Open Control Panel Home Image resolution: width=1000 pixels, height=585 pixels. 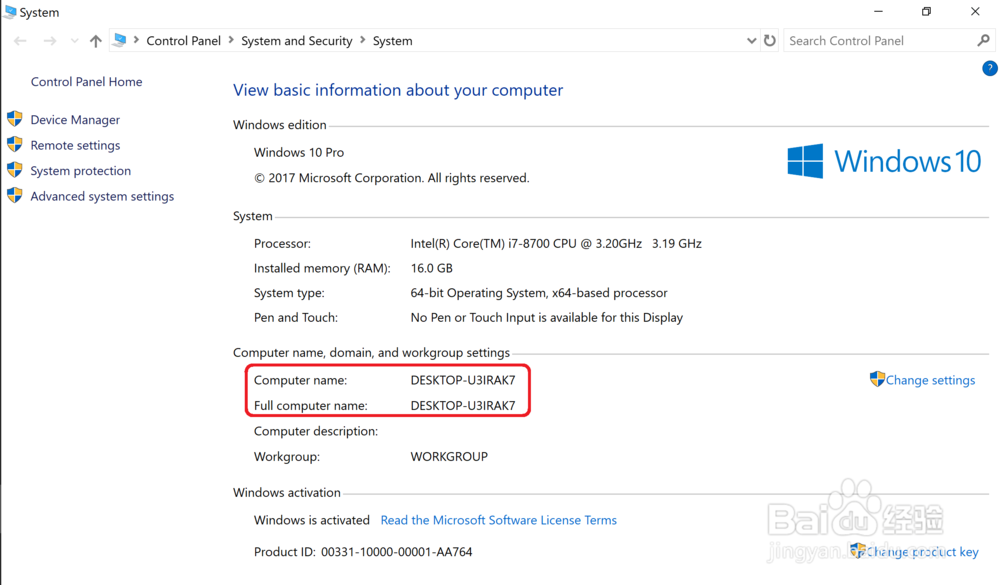(86, 82)
